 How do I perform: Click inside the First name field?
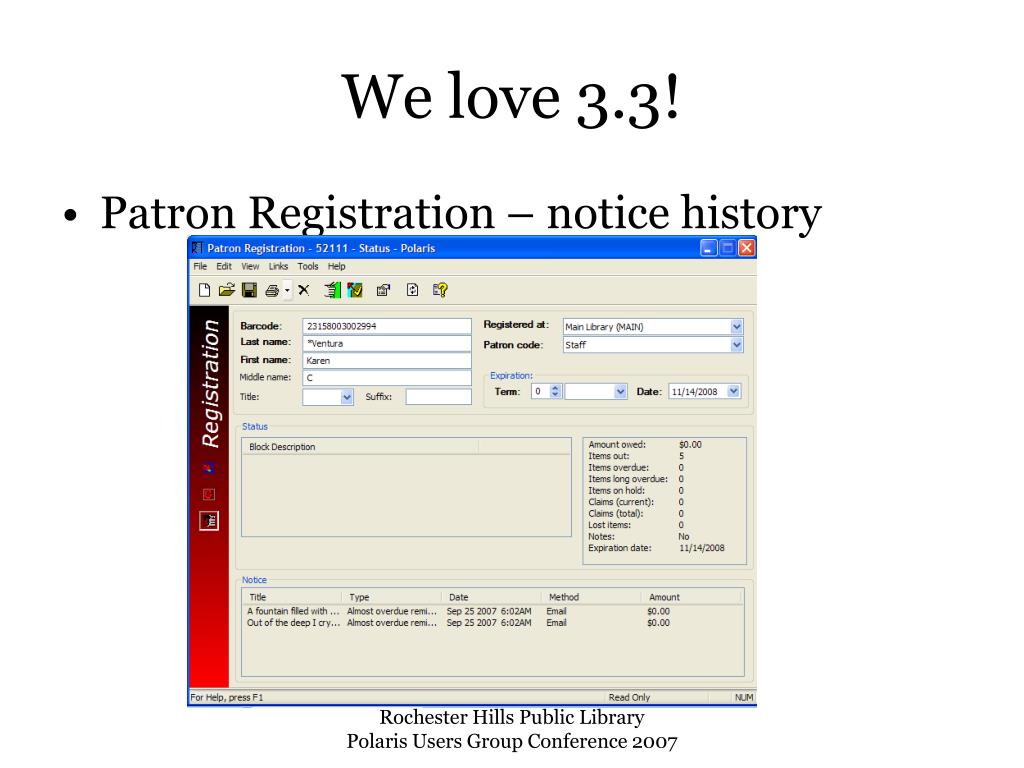pos(387,360)
